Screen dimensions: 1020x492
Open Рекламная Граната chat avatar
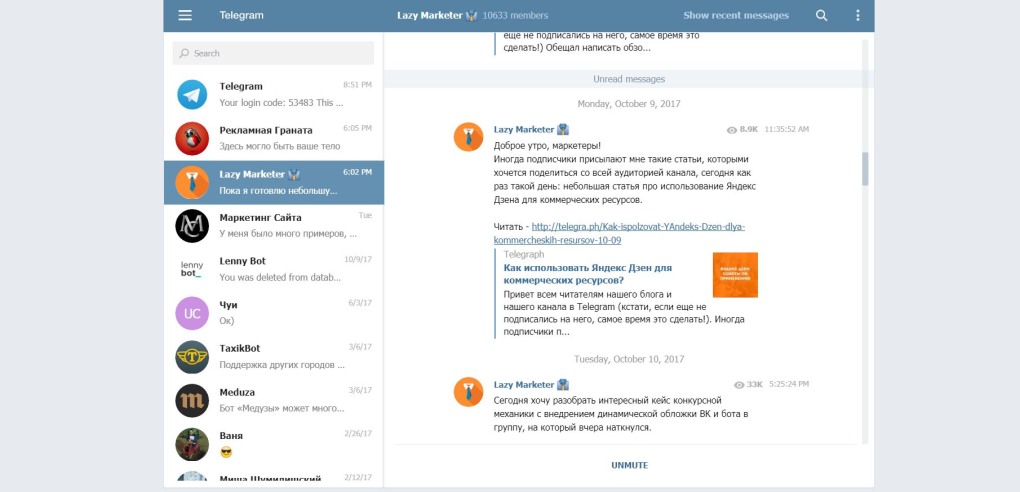coord(192,138)
